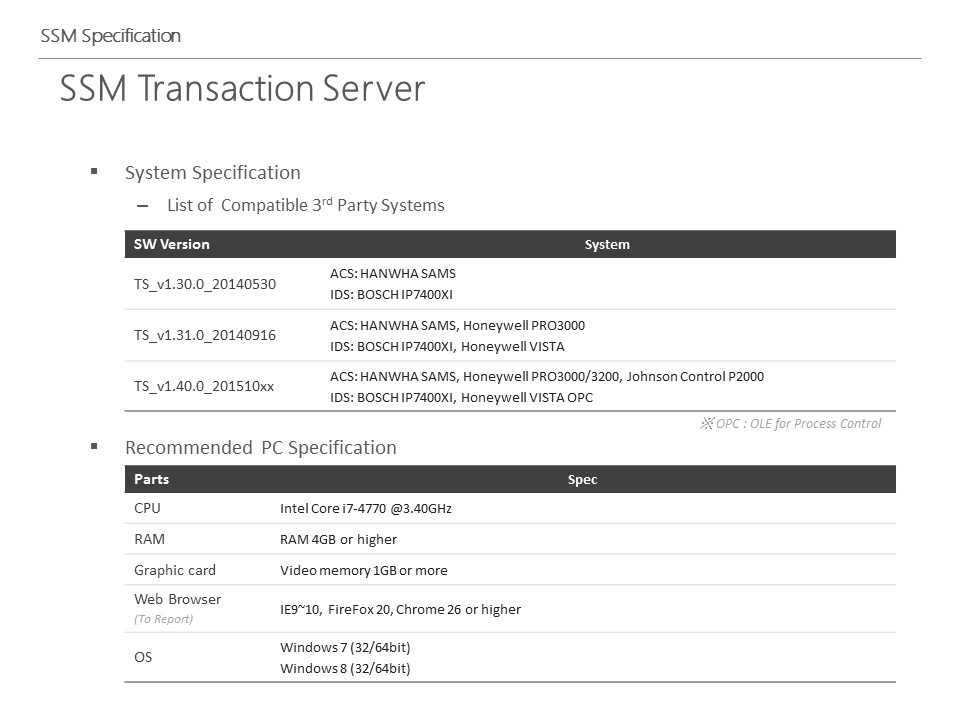Click 'Windows 7 (32/64bit)' spec line

pyautogui.click(x=345, y=647)
